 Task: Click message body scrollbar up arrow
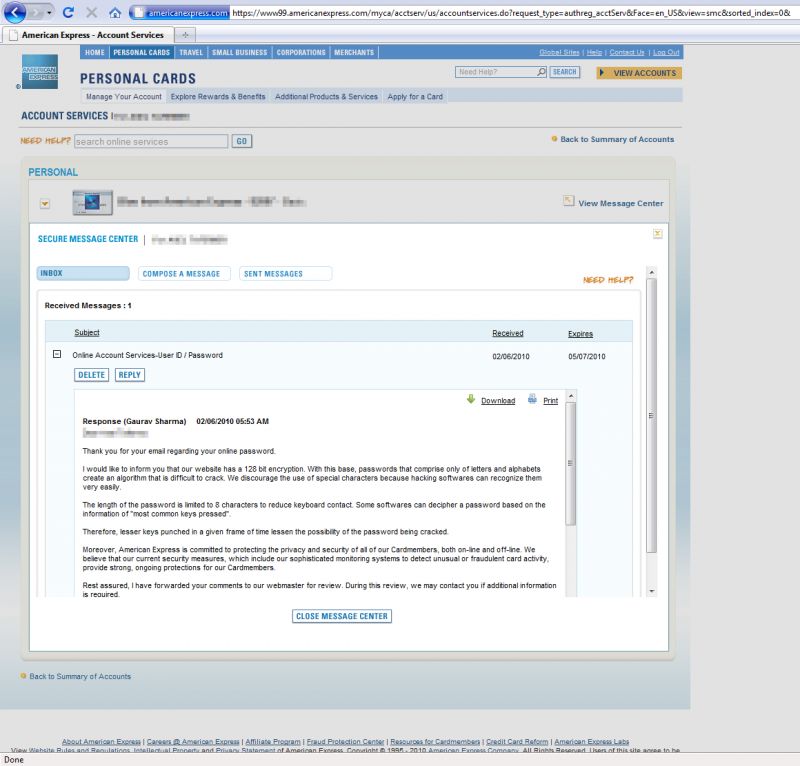(571, 396)
